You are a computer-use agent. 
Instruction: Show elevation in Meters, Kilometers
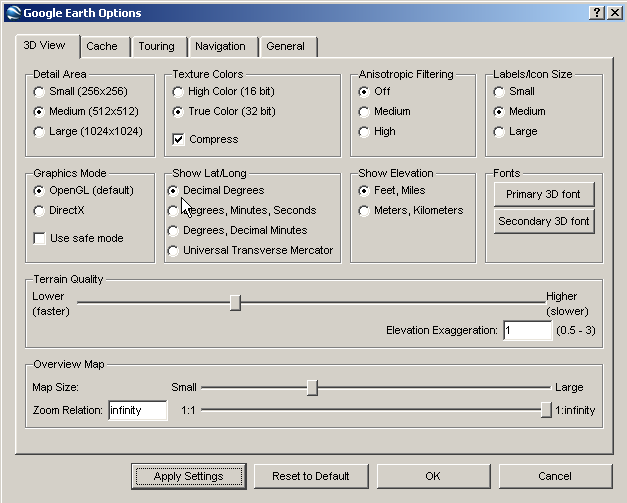point(411,211)
